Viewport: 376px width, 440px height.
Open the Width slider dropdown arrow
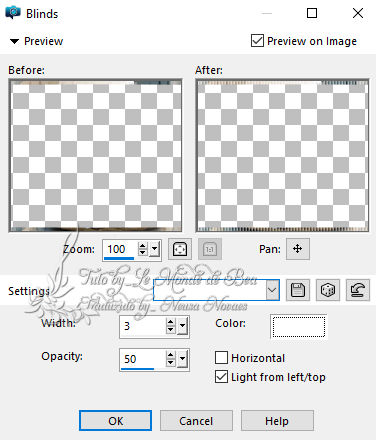(x=182, y=326)
